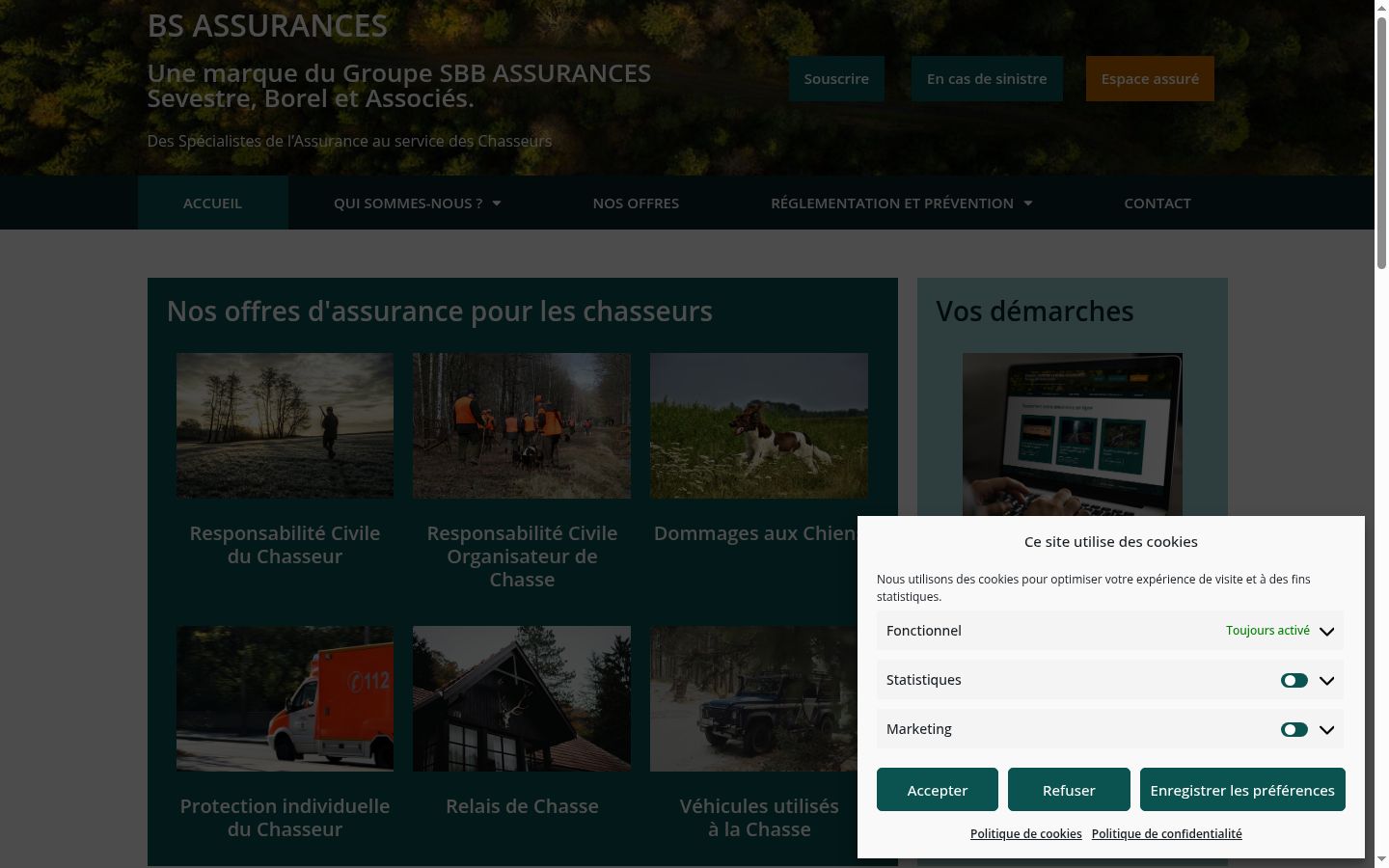Screen dimensions: 1389x868
Task: Click the Responsabilité Civile du Chasseur title
Action: (285, 545)
